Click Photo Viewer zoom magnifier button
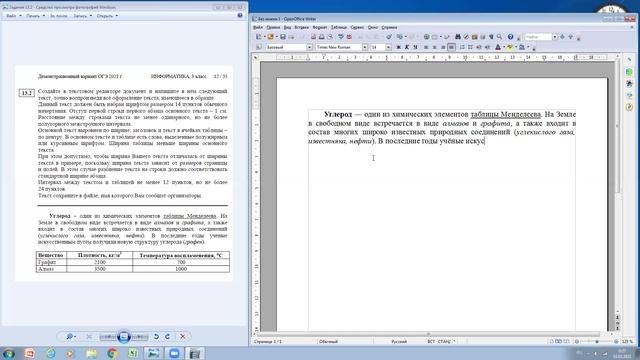The height and width of the screenshot is (360, 640). pyautogui.click(x=71, y=337)
